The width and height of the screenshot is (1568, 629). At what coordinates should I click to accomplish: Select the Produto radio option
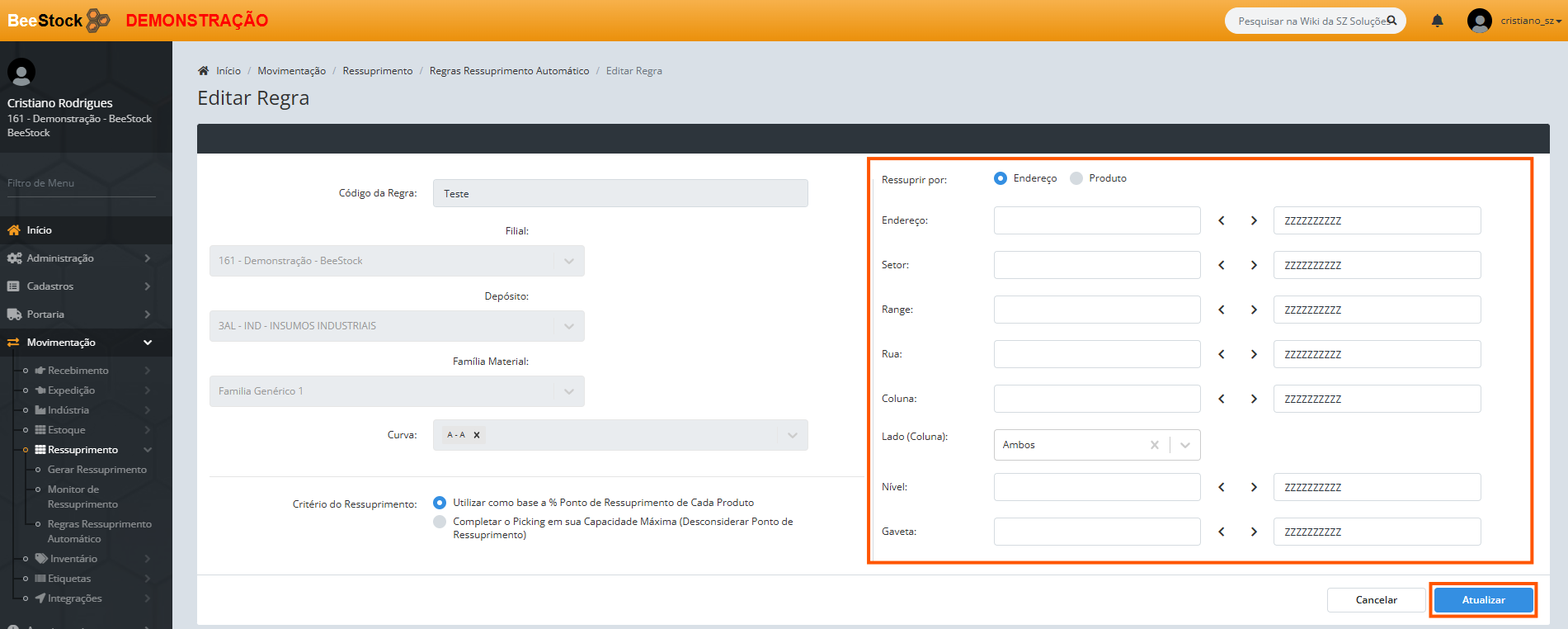[1076, 178]
